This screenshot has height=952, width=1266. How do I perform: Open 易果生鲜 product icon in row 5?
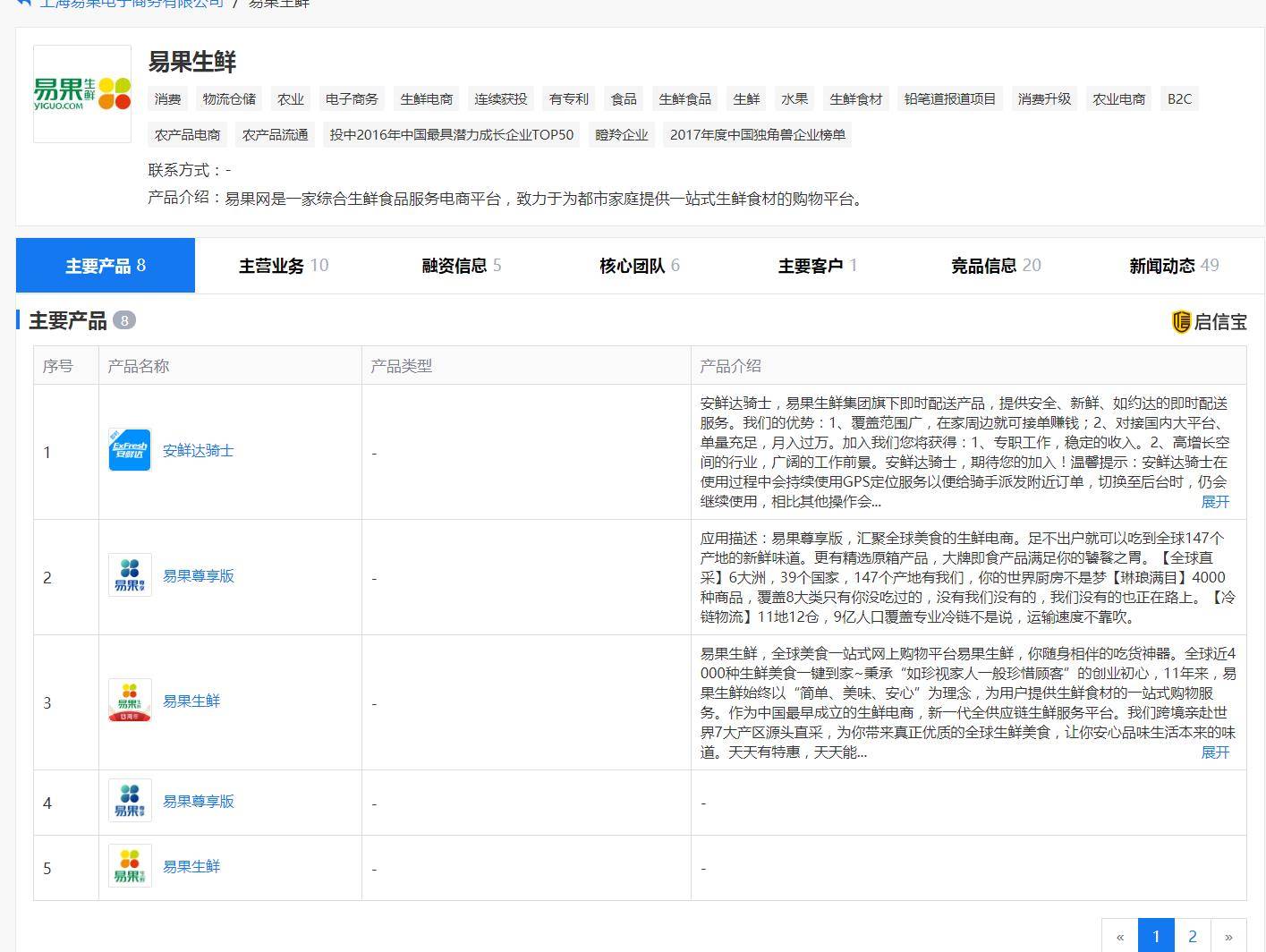coord(130,865)
